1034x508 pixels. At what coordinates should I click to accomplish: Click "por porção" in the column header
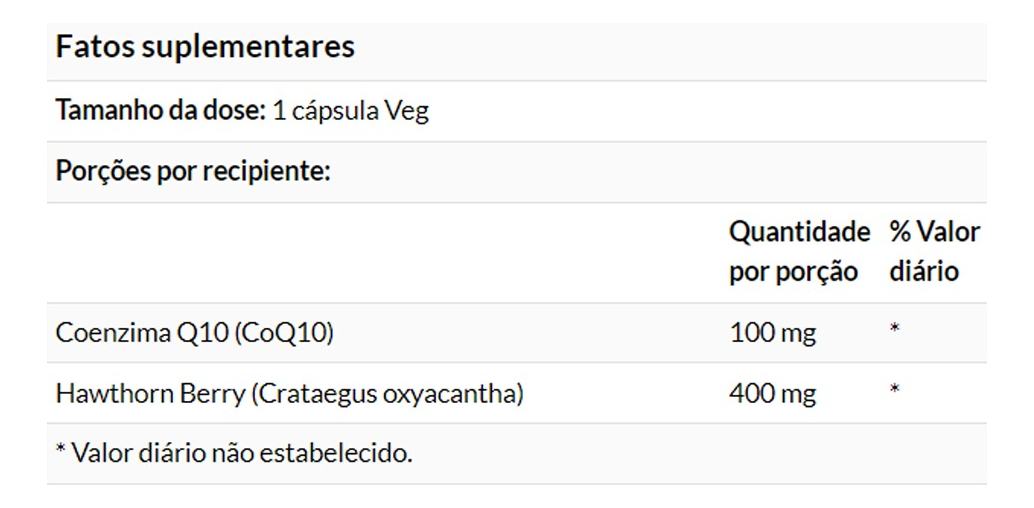tap(793, 271)
